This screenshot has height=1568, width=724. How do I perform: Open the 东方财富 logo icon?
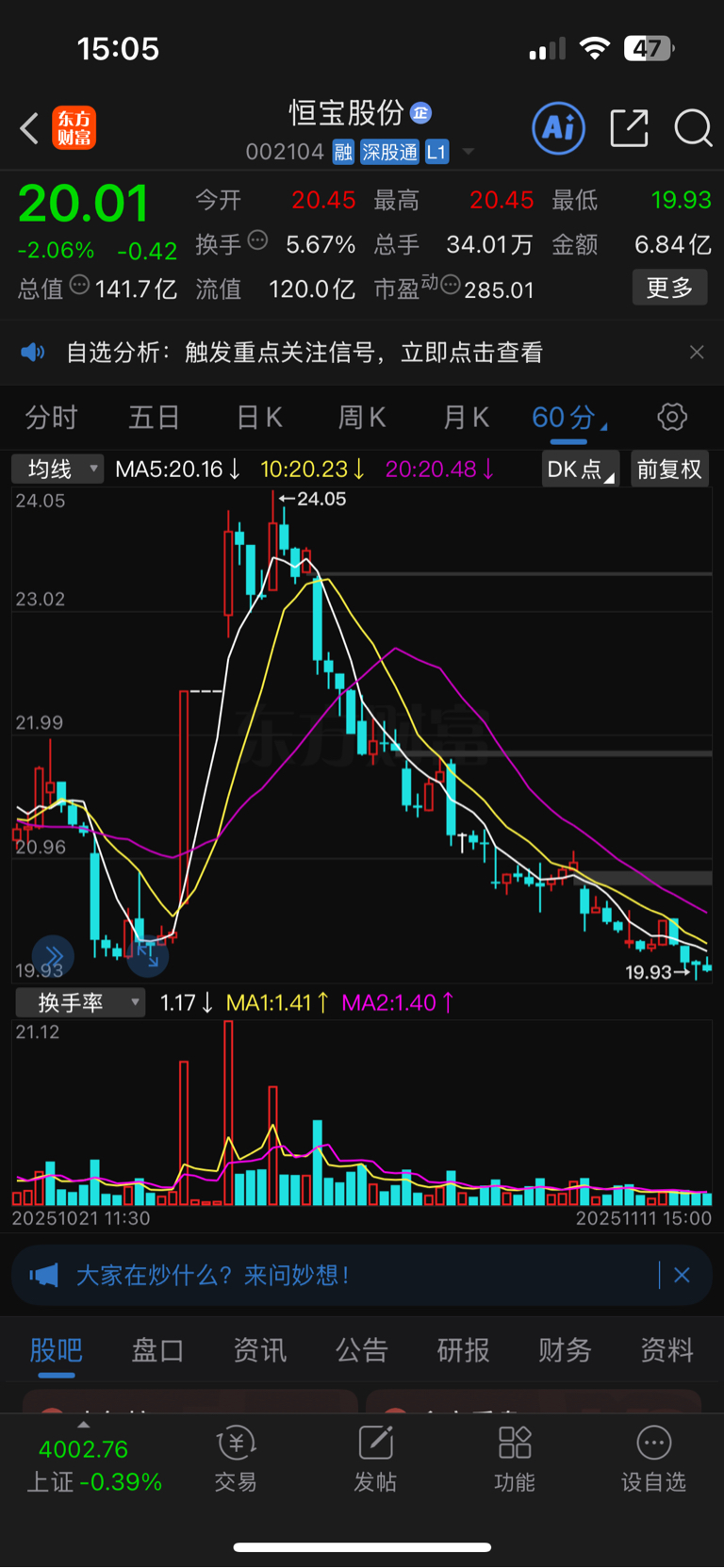pos(74,128)
